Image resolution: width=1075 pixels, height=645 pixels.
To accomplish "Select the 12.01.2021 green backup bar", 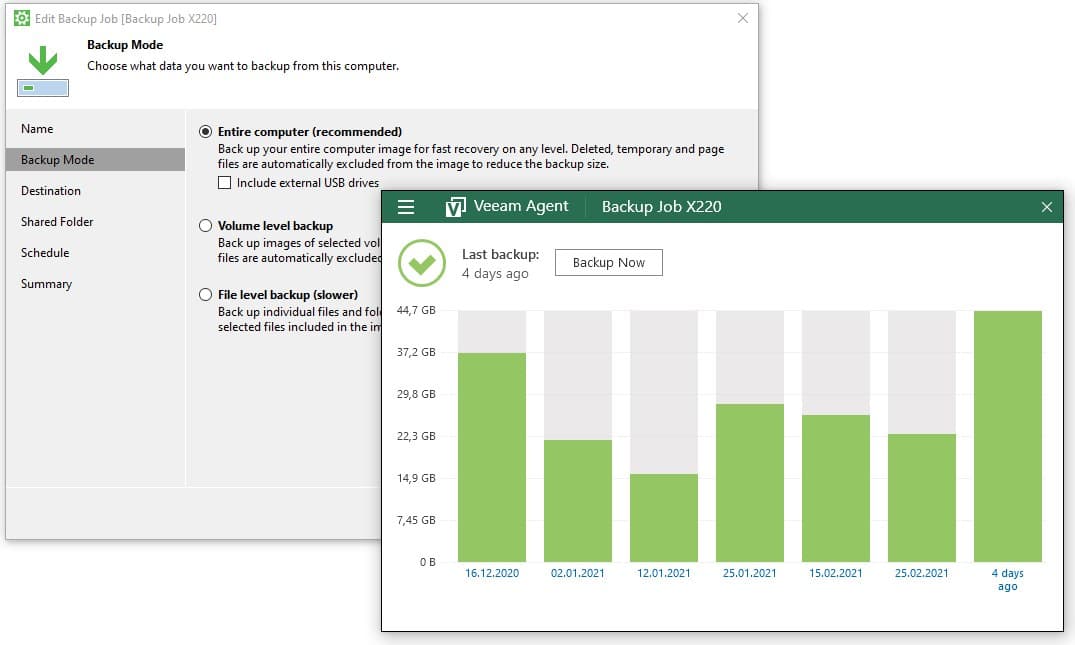I will pyautogui.click(x=663, y=518).
